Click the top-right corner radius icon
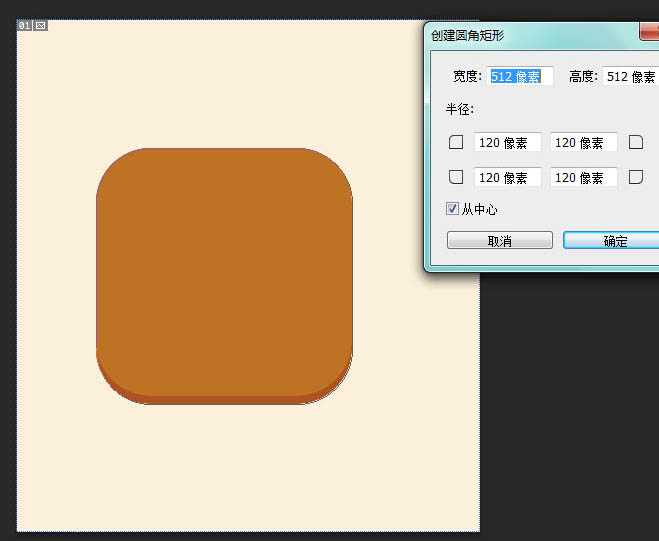The width and height of the screenshot is (659, 541). click(x=635, y=143)
